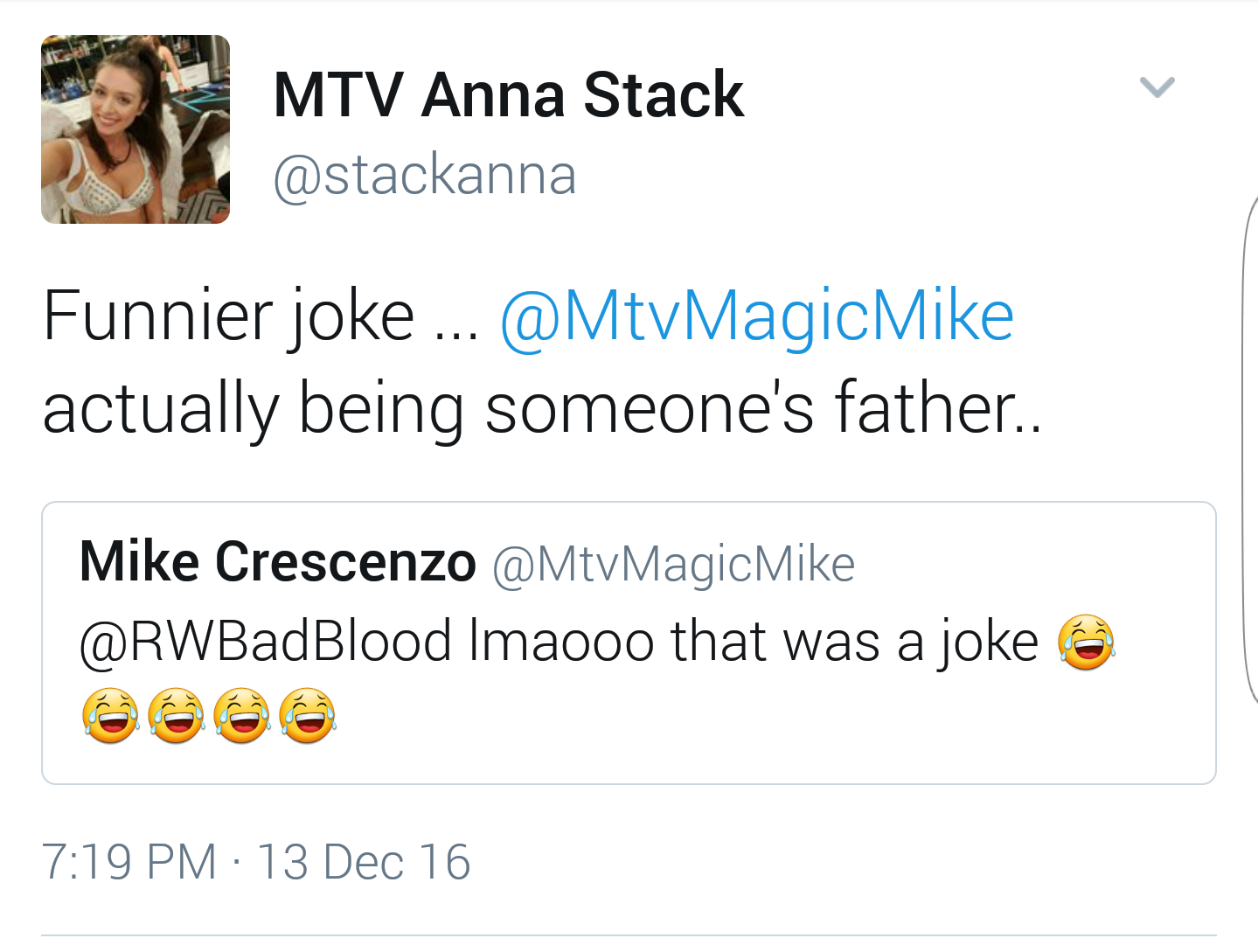Click the first emoji in the four-emoji row
The image size is (1258, 952).
[110, 715]
